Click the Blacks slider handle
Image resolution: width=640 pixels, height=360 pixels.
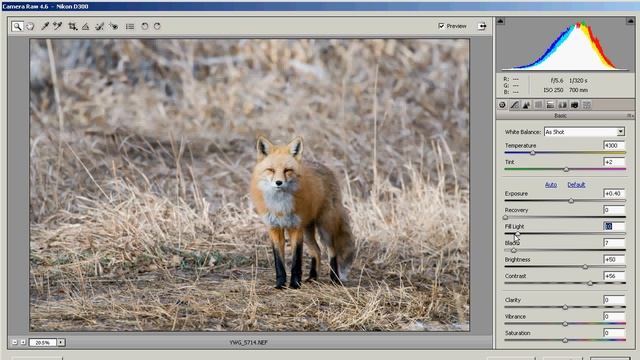(x=514, y=251)
